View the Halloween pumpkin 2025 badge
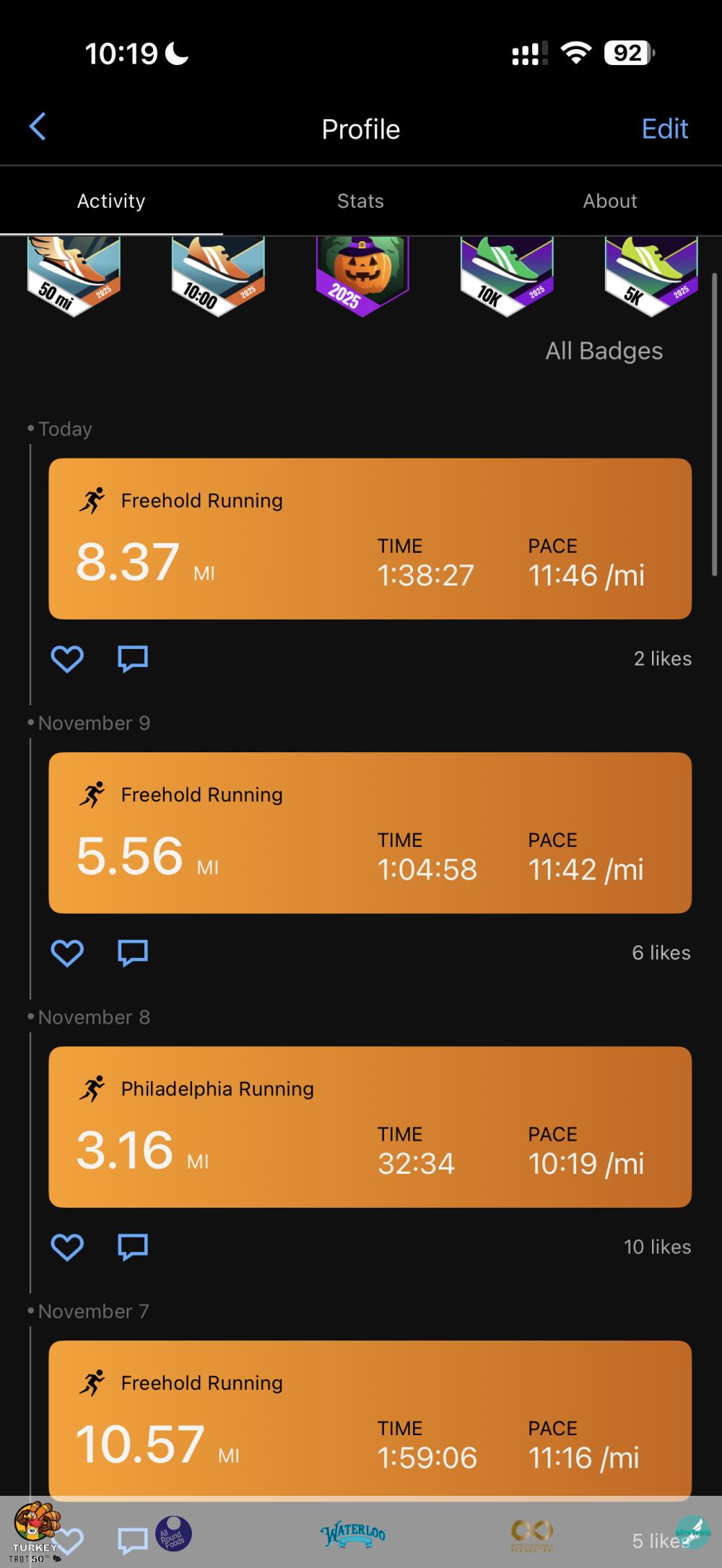Viewport: 722px width, 1568px height. click(362, 276)
